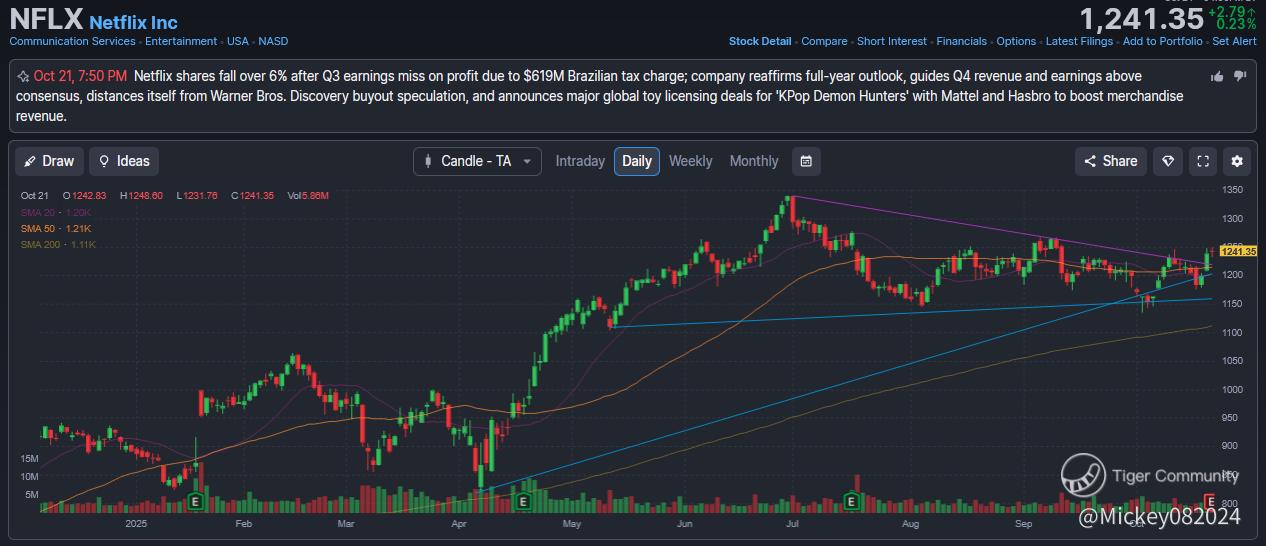Open the Stock Detail tab
1266x546 pixels.
(x=760, y=41)
